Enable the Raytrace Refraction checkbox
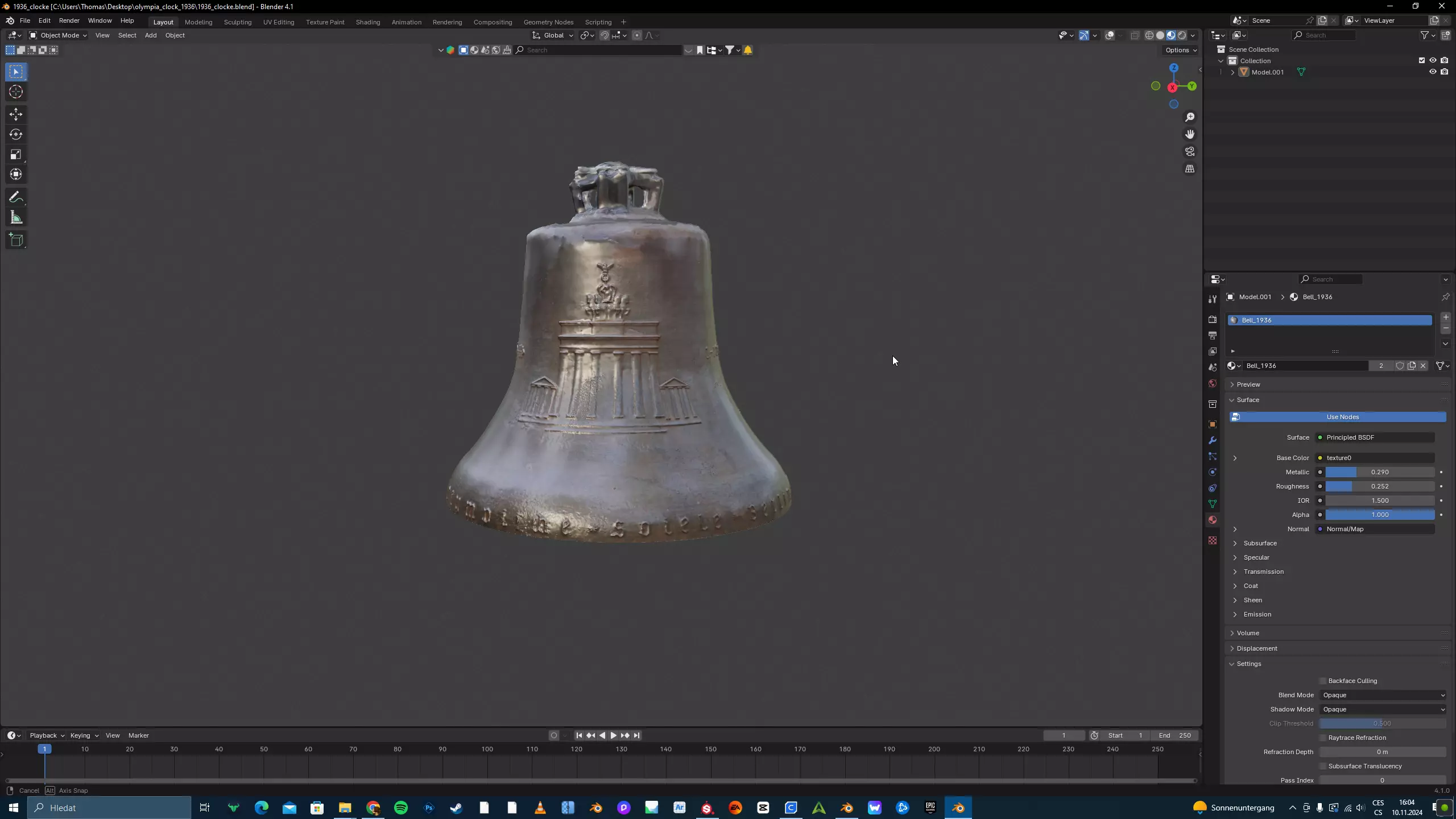The width and height of the screenshot is (1456, 819). tap(1323, 738)
